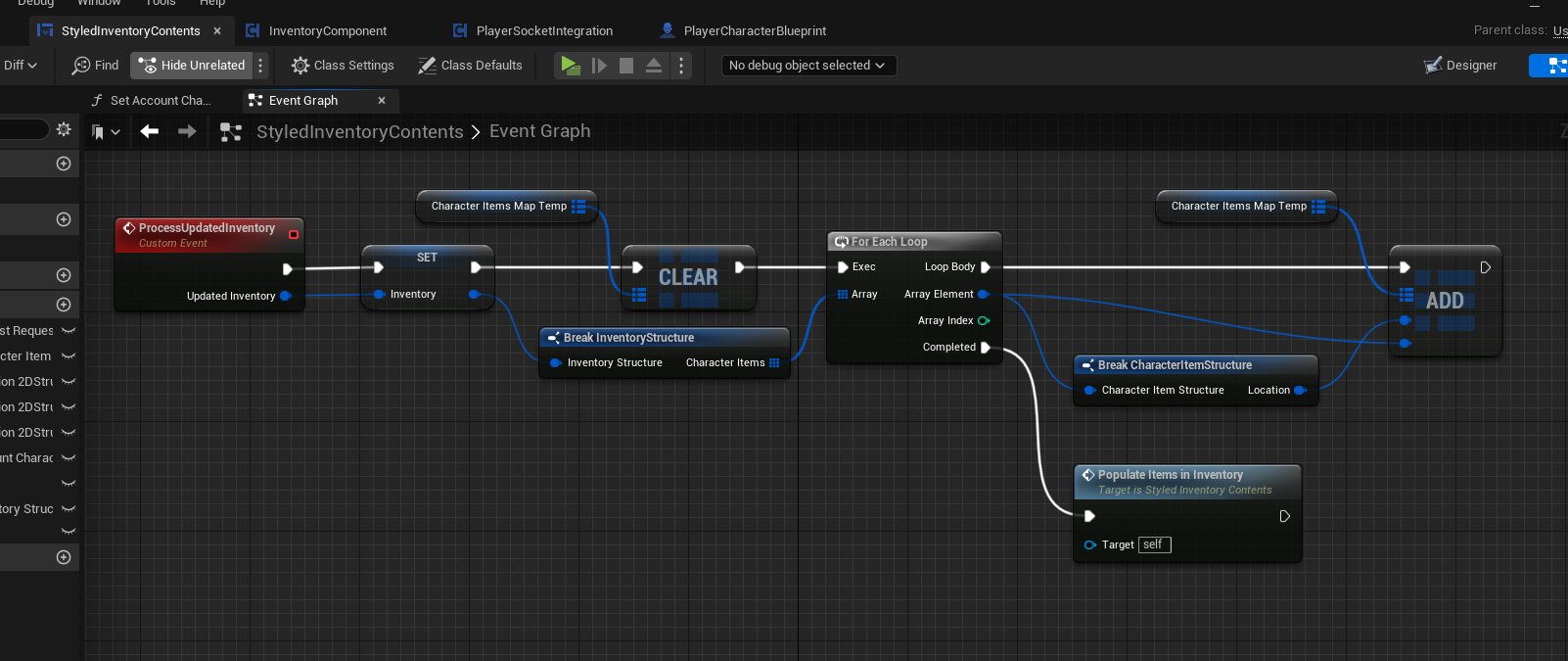Image resolution: width=1568 pixels, height=661 pixels.
Task: Select the ADD map node
Action: pyautogui.click(x=1446, y=301)
